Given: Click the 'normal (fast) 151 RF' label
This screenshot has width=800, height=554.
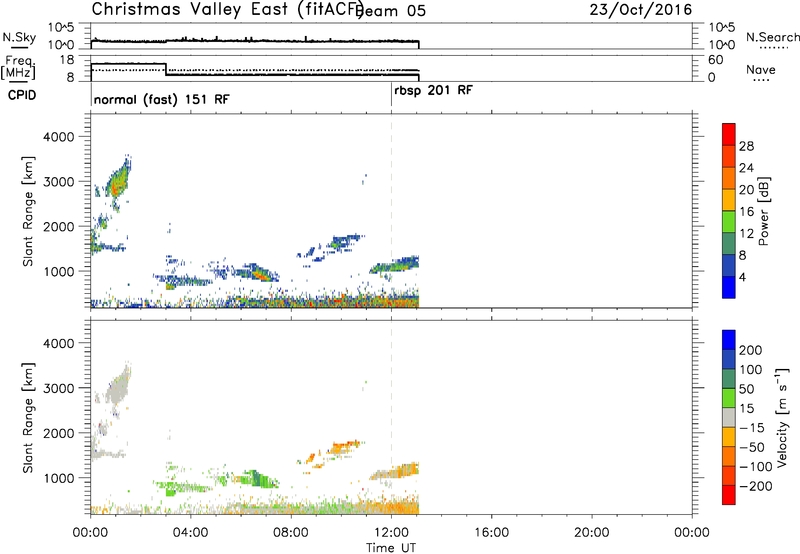Looking at the screenshot, I should [162, 99].
